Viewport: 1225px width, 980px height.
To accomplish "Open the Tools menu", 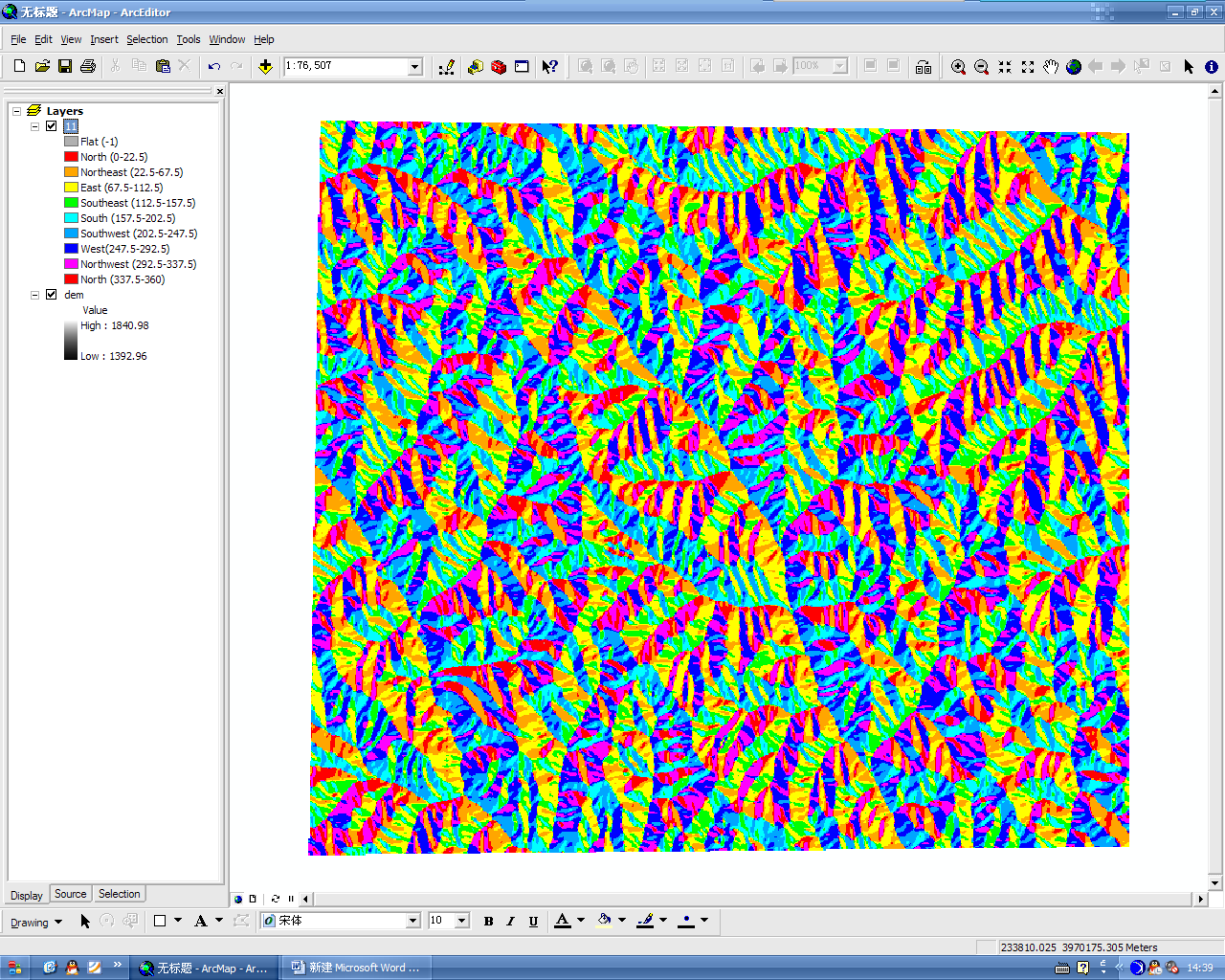I will [189, 39].
